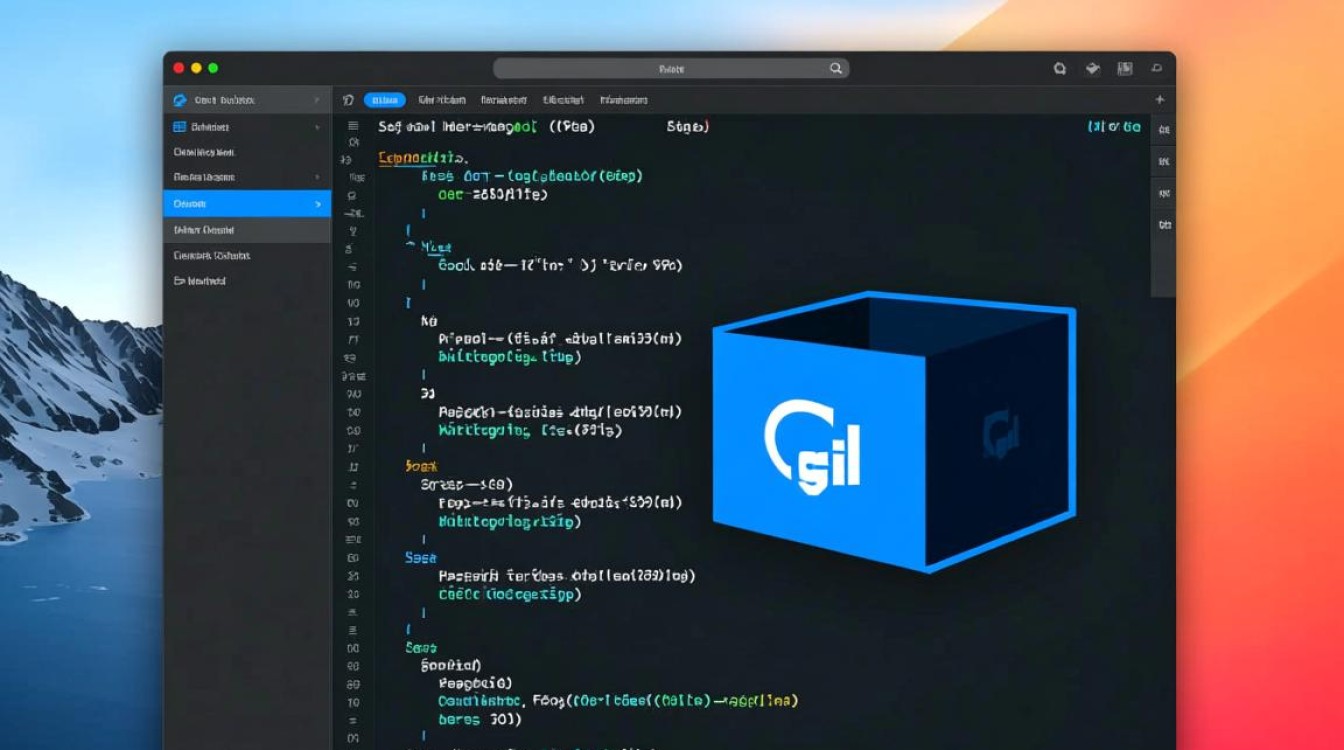Expand the chevron on the first sidebar item
Image resolution: width=1344 pixels, height=750 pixels.
click(x=317, y=100)
